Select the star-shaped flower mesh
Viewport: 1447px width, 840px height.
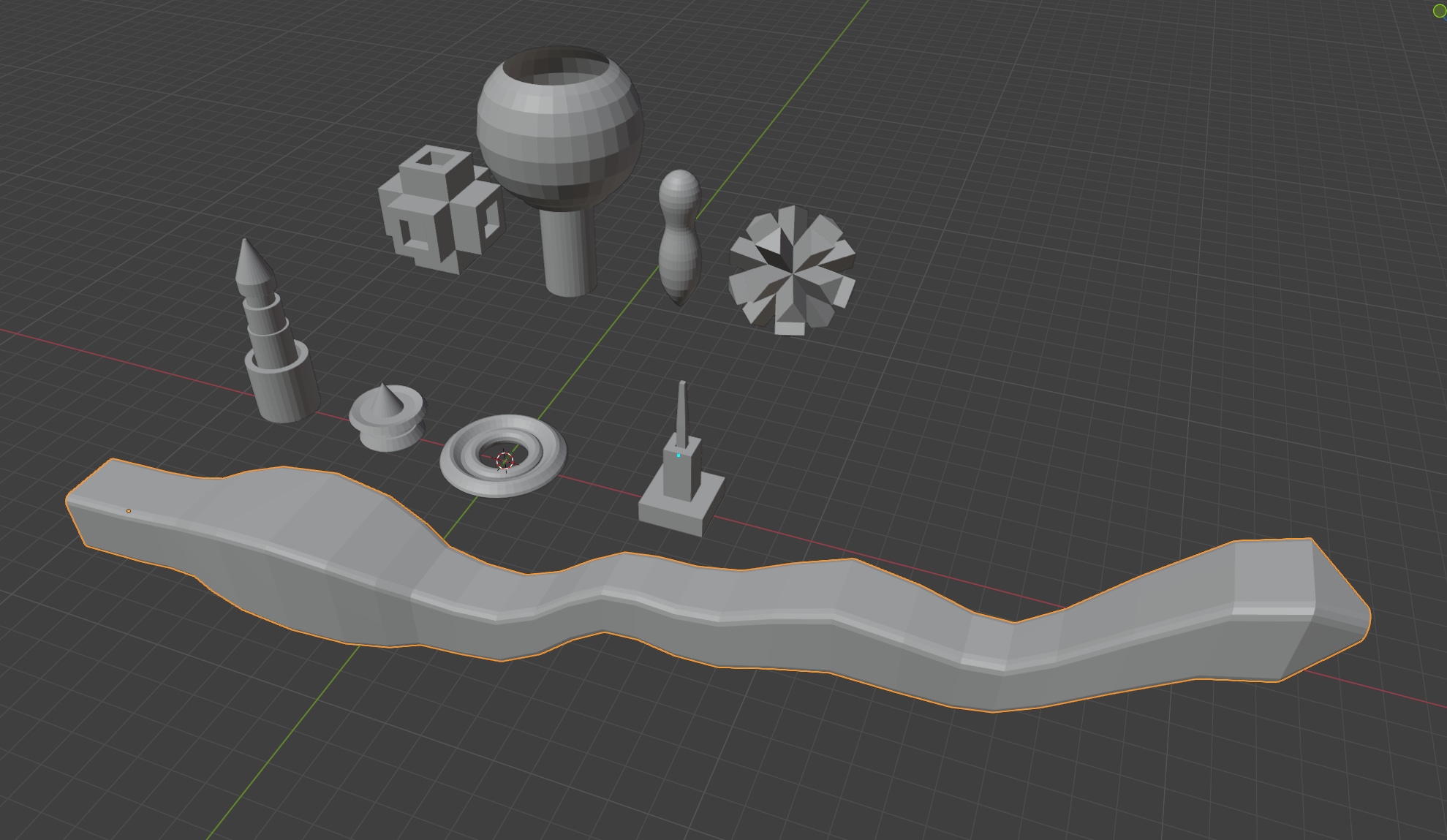(793, 274)
